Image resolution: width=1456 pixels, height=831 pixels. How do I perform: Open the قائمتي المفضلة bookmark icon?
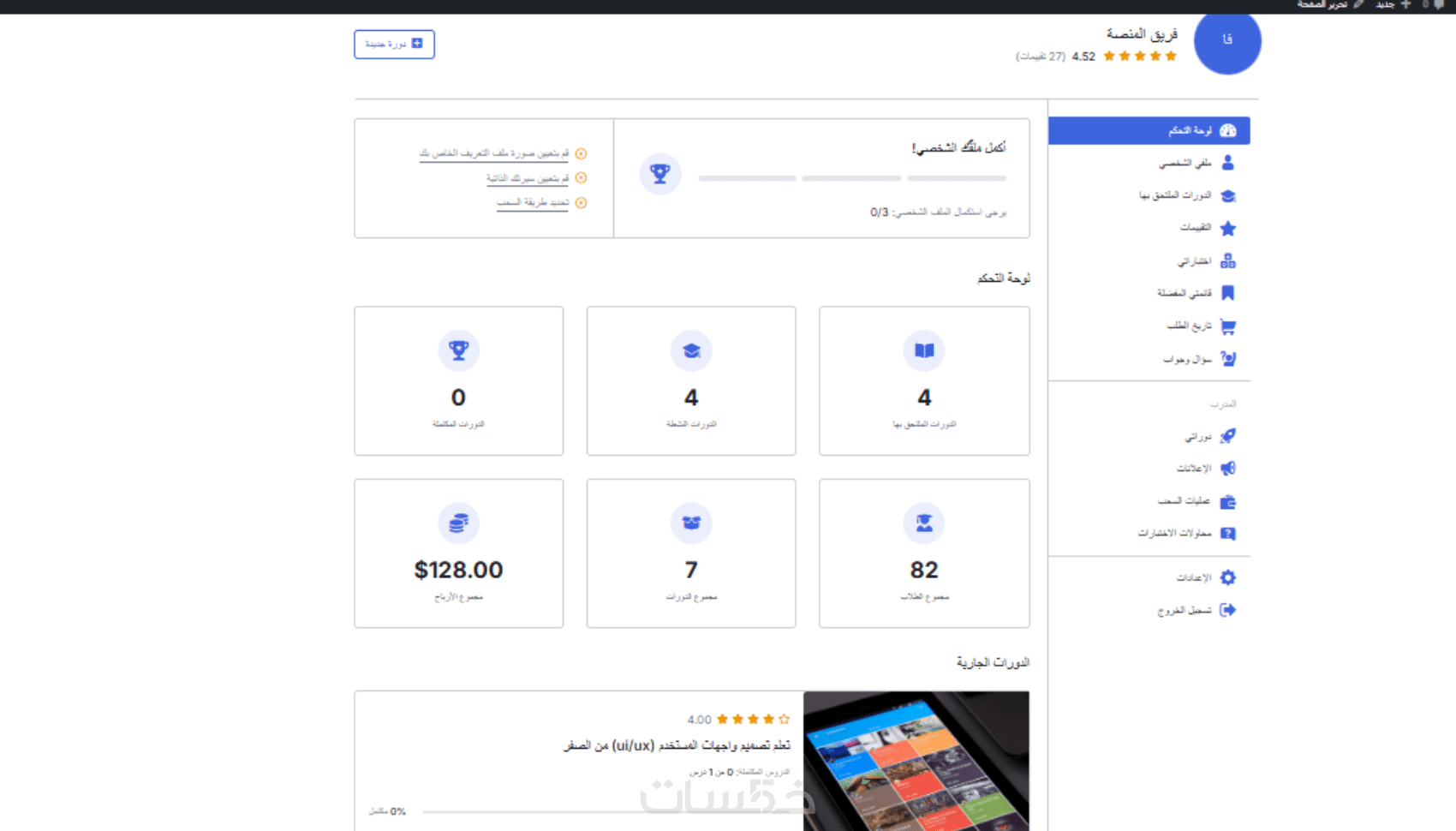coord(1227,293)
